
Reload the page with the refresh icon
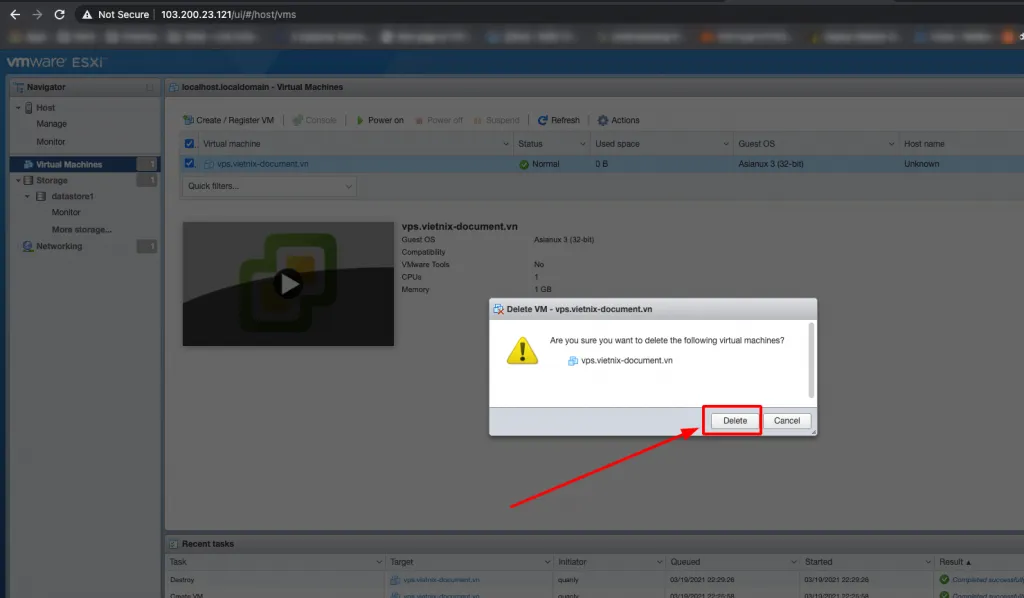tap(59, 14)
